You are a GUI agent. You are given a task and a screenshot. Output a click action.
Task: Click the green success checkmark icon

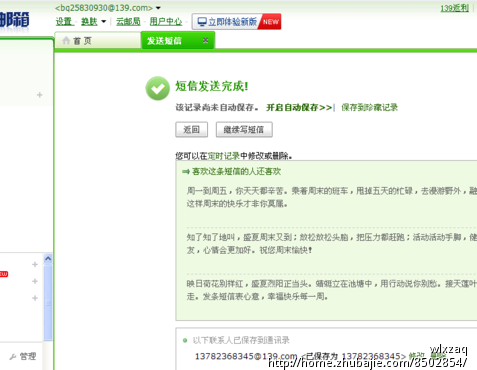click(x=158, y=88)
